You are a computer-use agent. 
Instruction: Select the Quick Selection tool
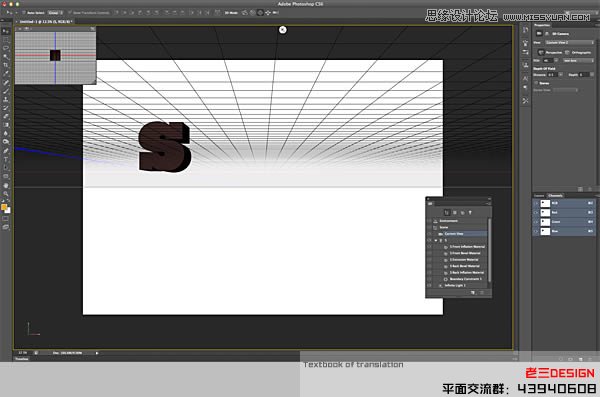[x=6, y=57]
